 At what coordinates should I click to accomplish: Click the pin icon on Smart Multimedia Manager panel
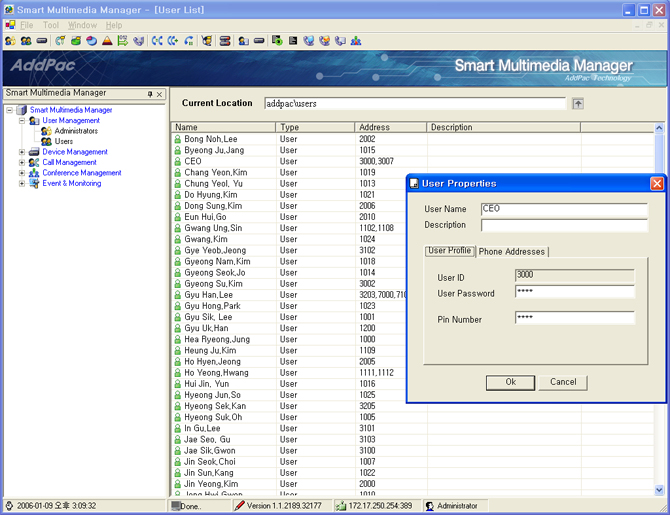150,94
